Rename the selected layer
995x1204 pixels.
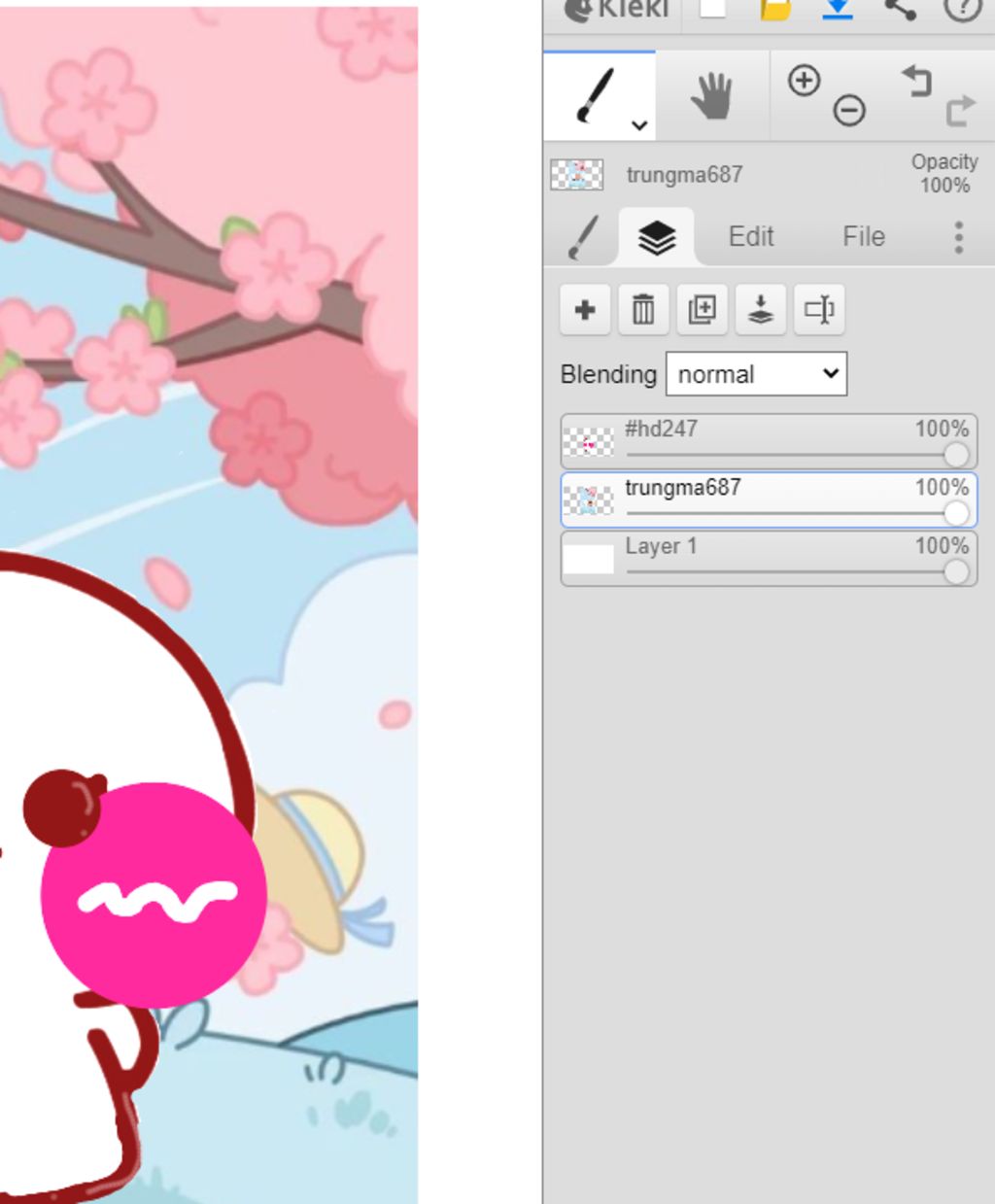[x=818, y=310]
